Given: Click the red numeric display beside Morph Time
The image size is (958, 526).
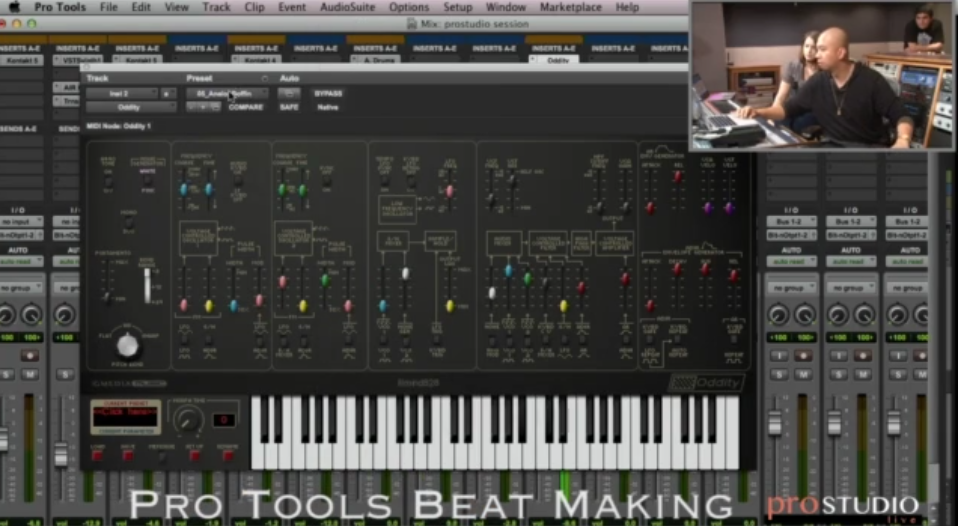Looking at the screenshot, I should tap(224, 420).
